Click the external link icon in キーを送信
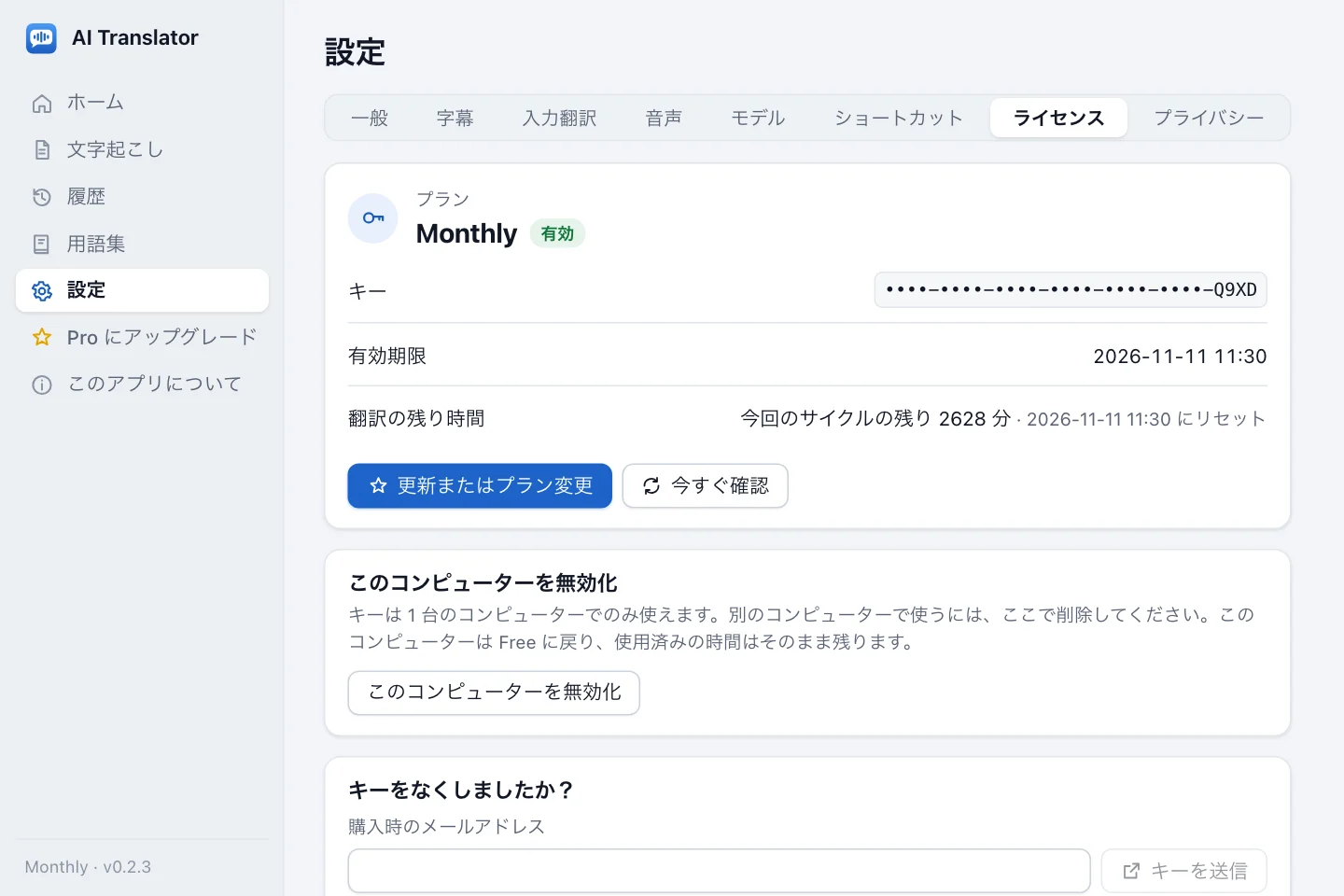 [1131, 871]
